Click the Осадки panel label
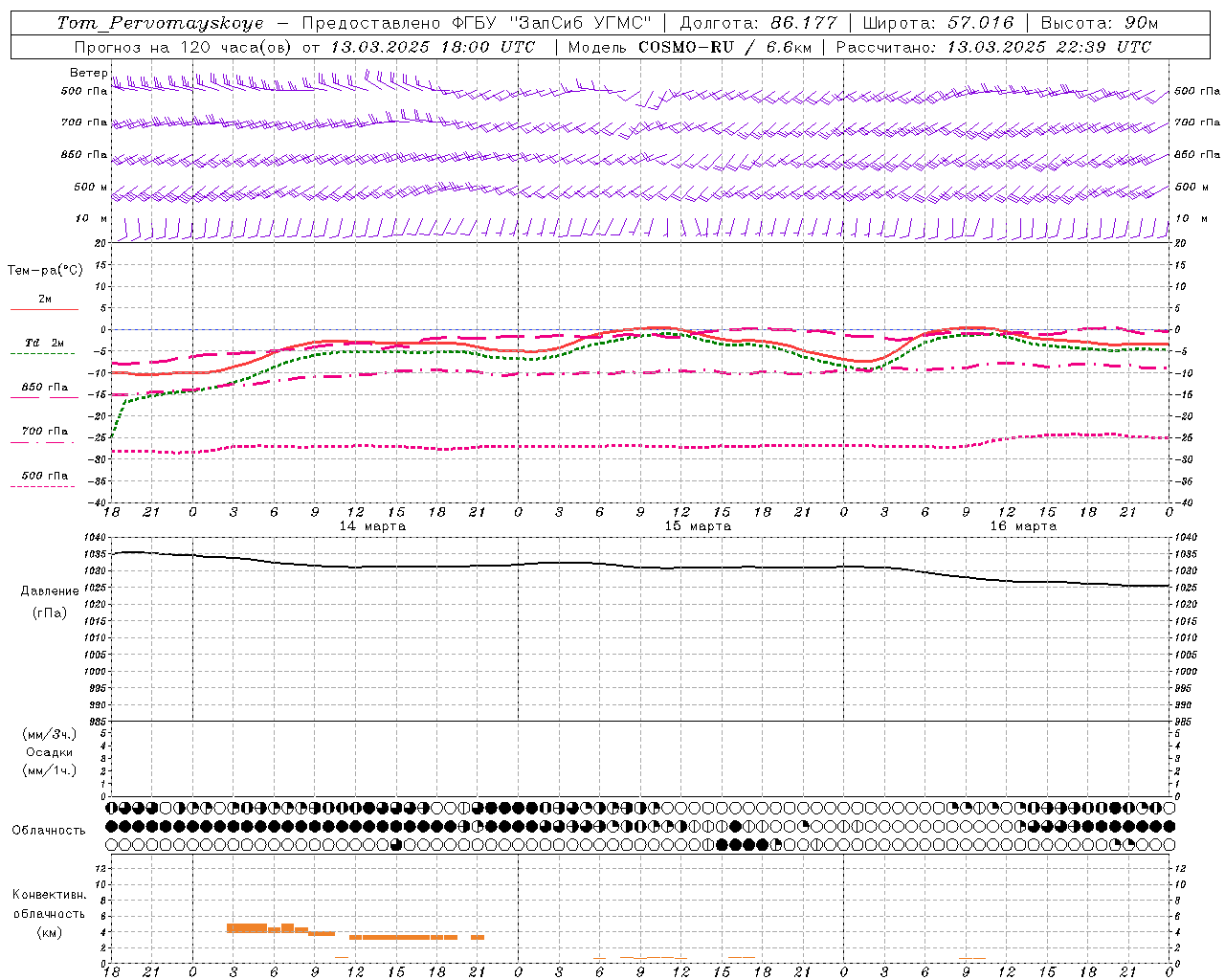 coord(50,752)
